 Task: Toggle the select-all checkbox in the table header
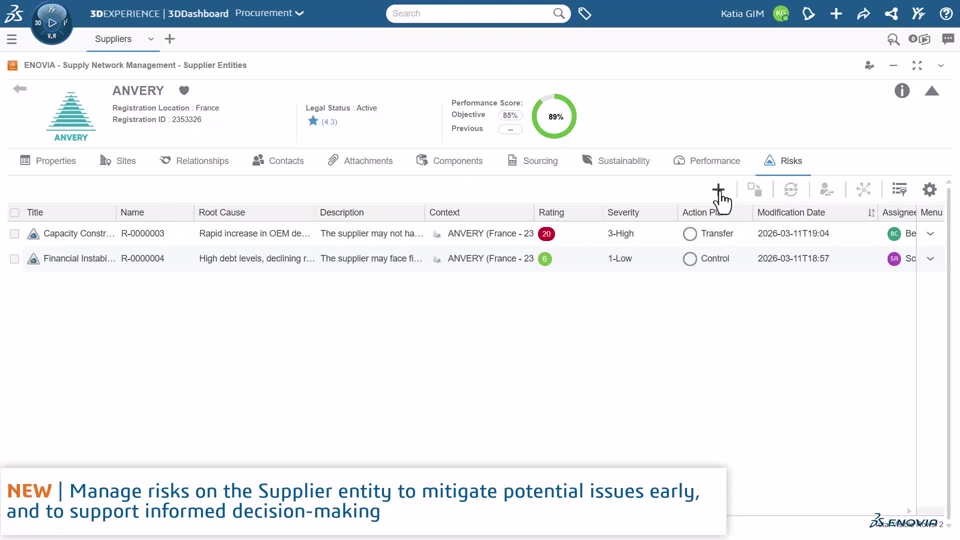coord(15,212)
